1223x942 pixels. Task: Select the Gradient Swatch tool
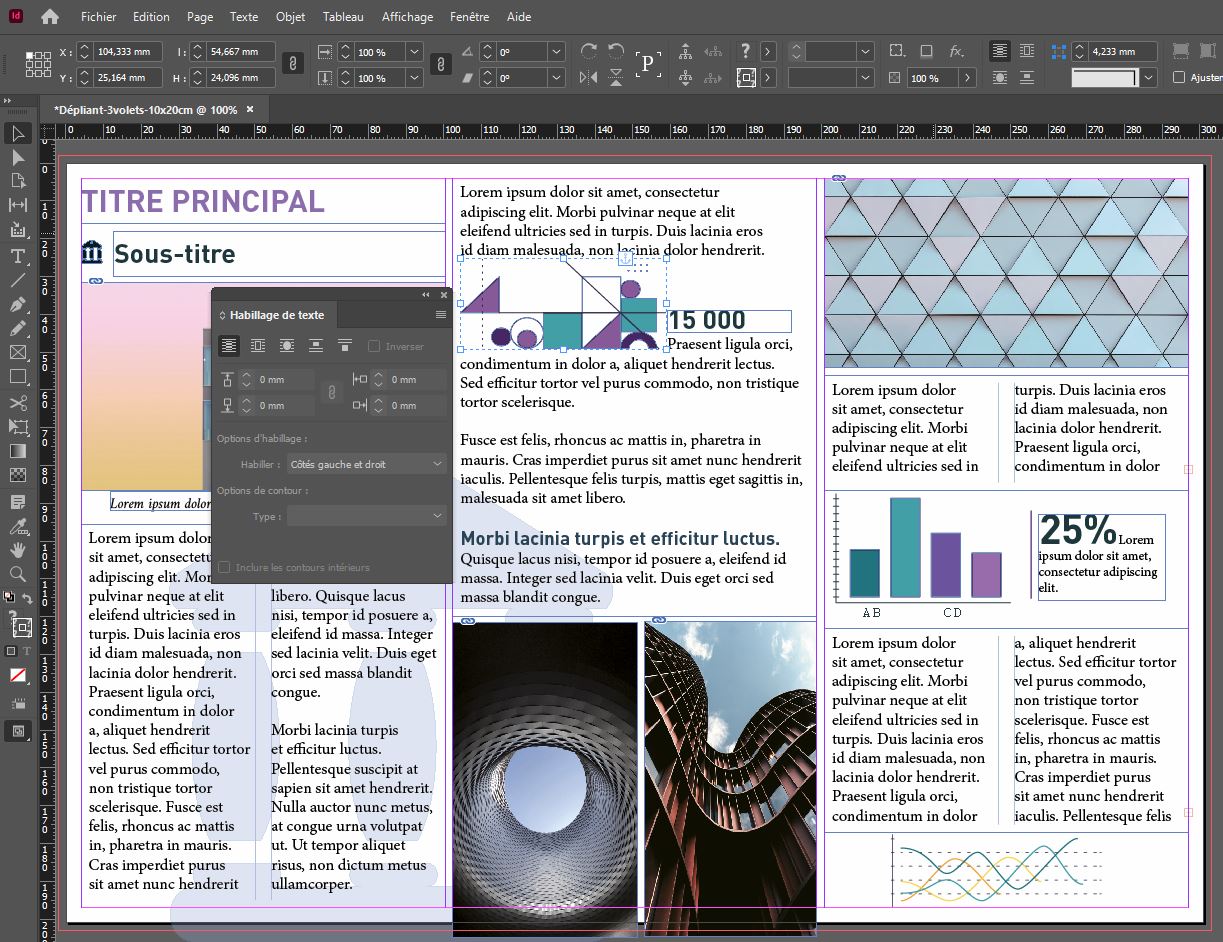[x=18, y=451]
